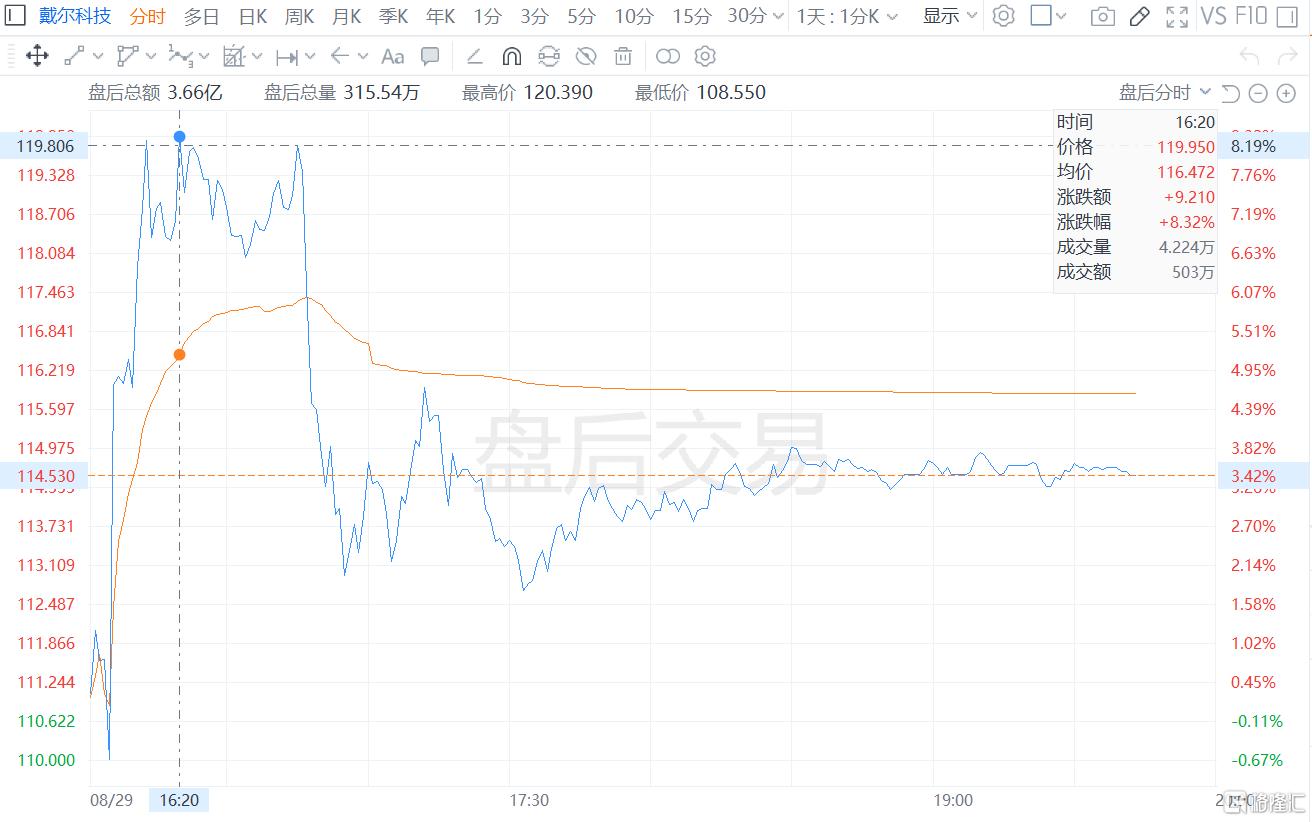The width and height of the screenshot is (1312, 822).
Task: Open the VS compare function
Action: [1213, 16]
